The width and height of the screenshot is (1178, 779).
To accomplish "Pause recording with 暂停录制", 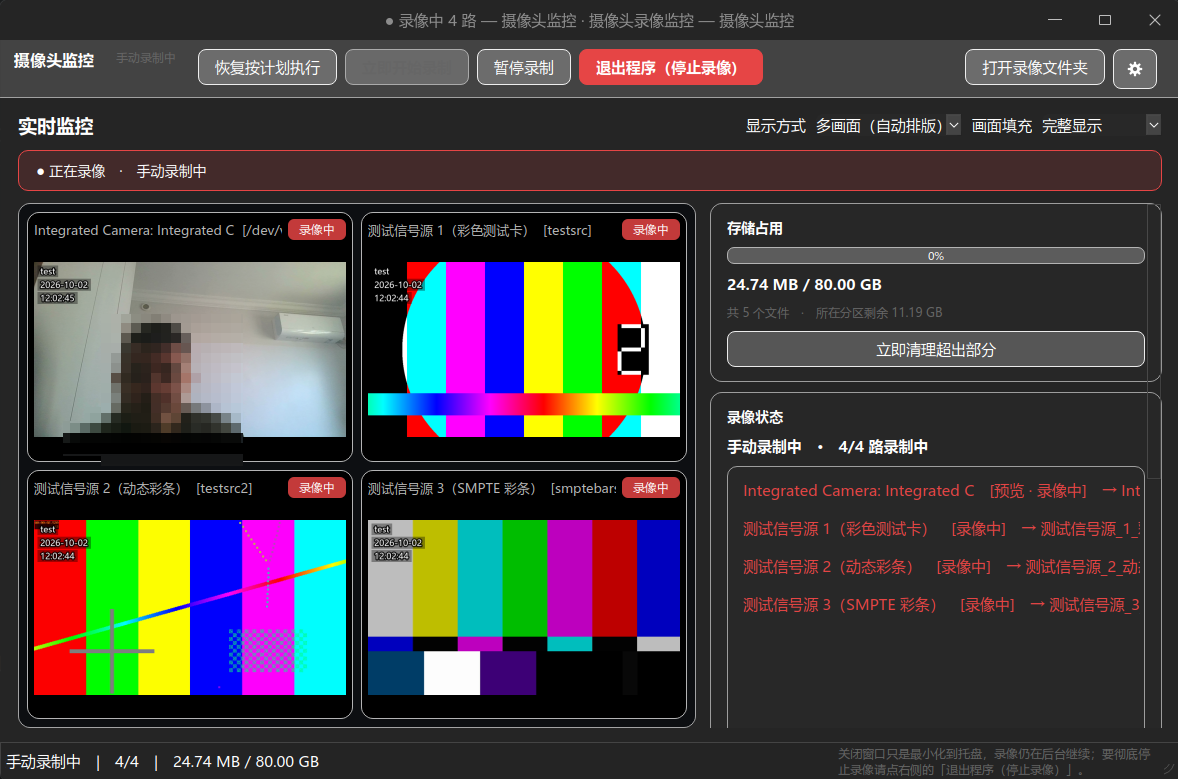I will (524, 68).
